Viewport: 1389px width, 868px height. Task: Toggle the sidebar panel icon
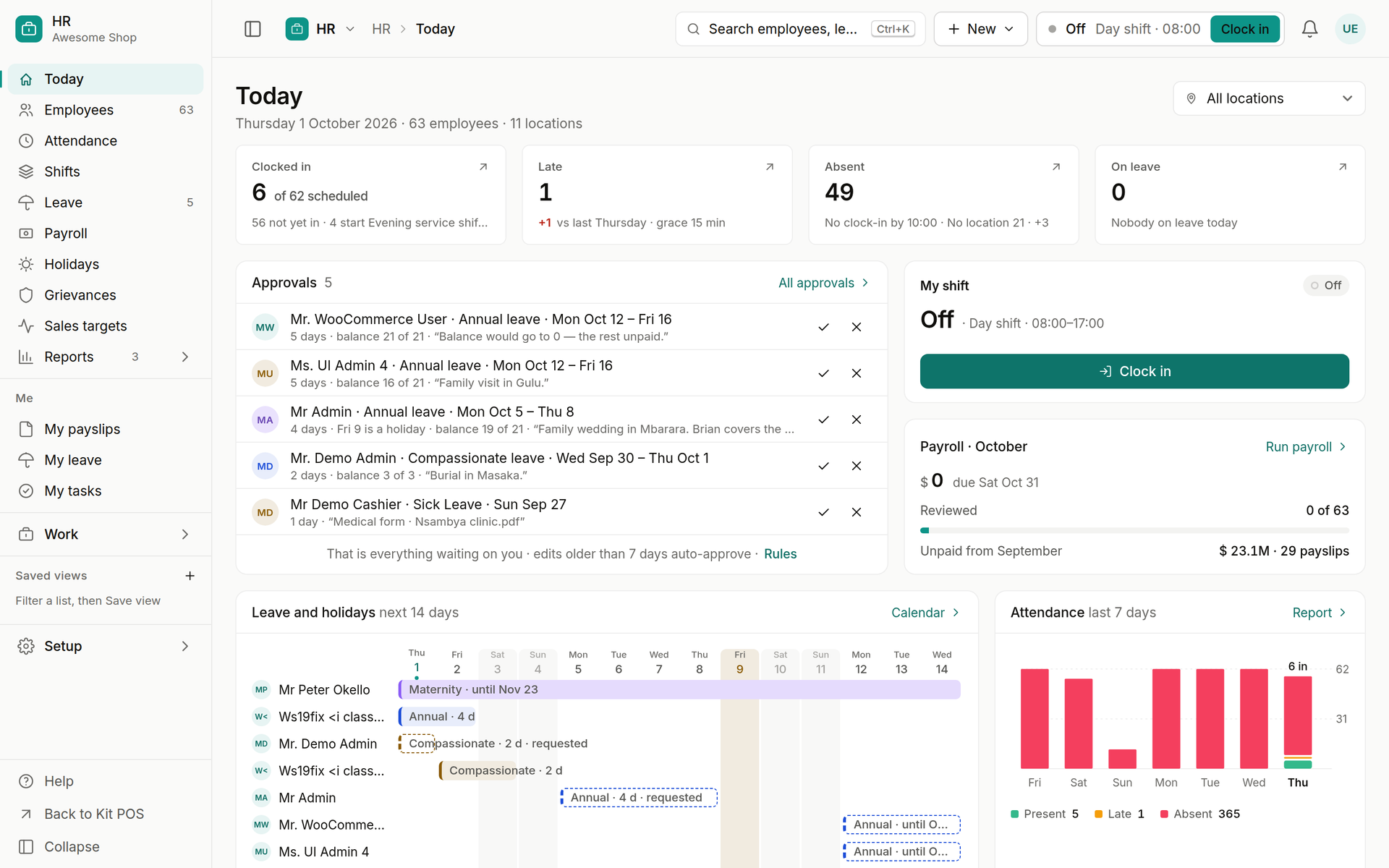pos(252,29)
